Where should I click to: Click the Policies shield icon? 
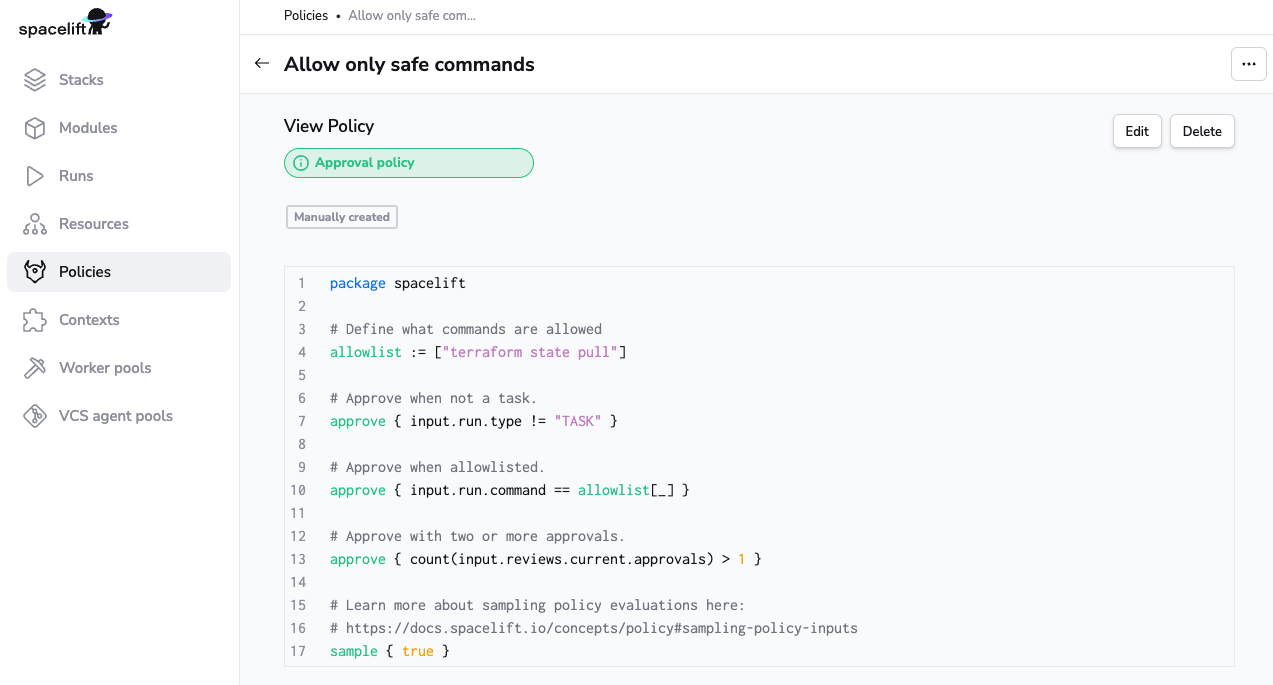pyautogui.click(x=35, y=272)
